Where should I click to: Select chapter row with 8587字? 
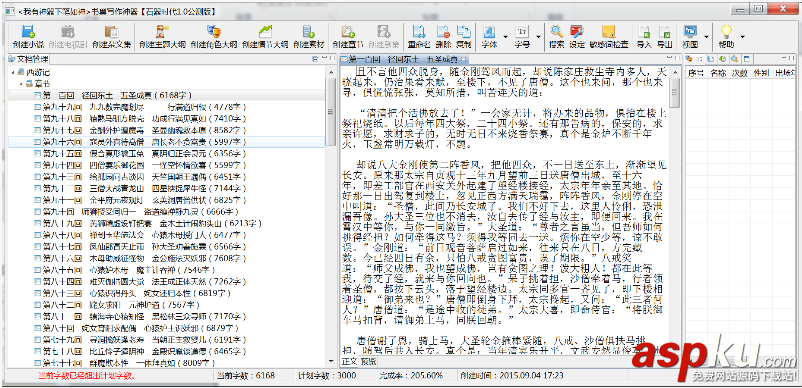tap(167, 130)
